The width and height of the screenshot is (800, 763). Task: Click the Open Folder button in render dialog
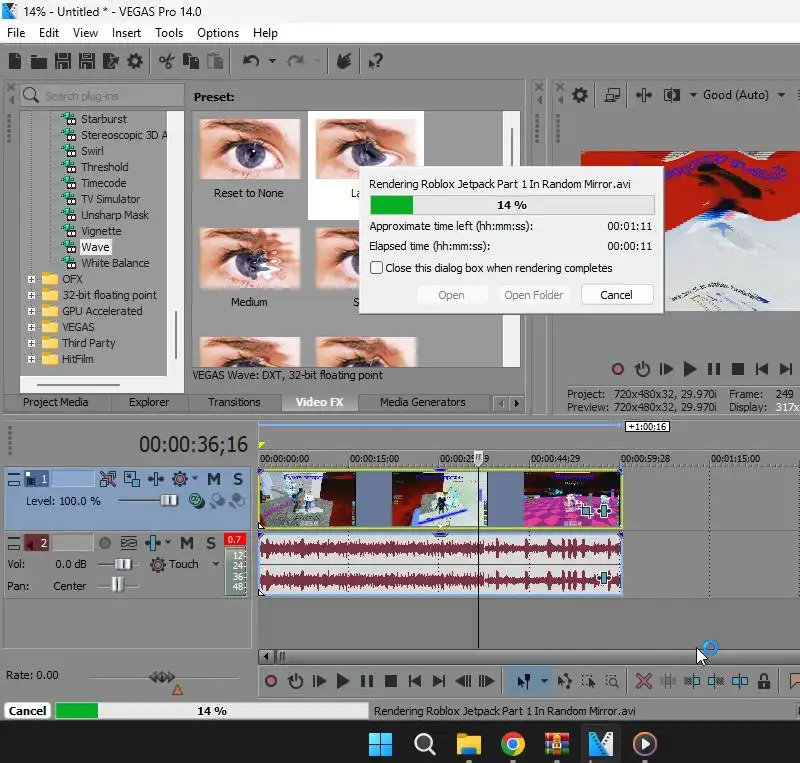coord(534,295)
